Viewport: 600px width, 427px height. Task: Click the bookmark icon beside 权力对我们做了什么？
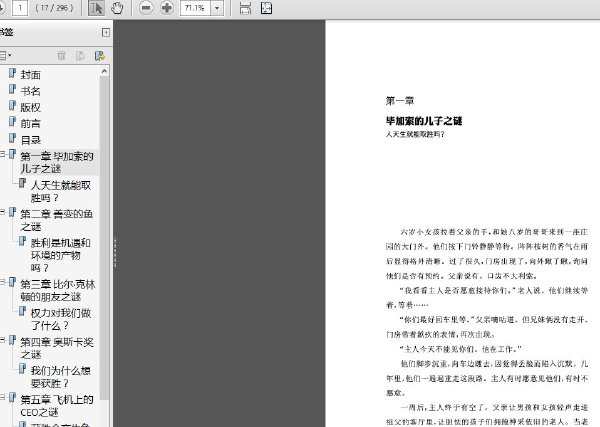pyautogui.click(x=23, y=311)
